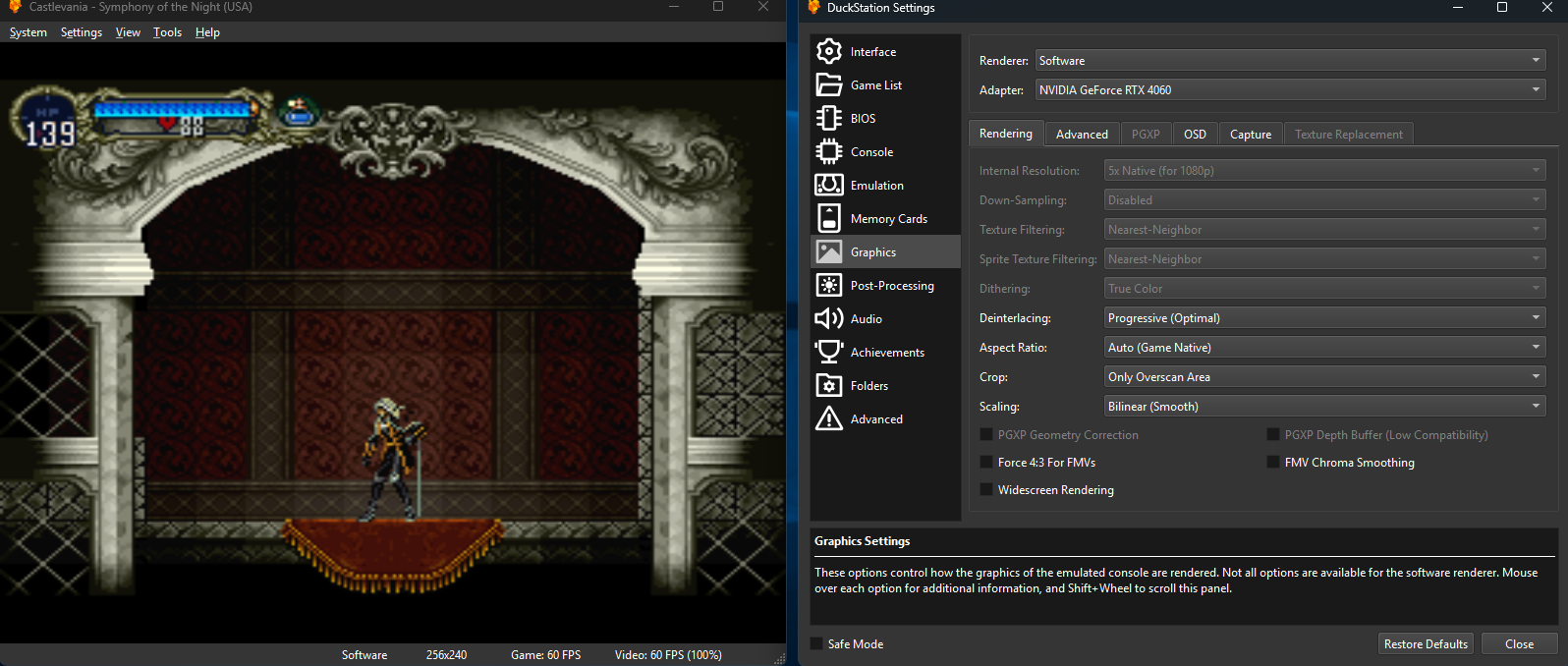Open the Tools menu
The height and width of the screenshot is (666, 1568).
pos(168,32)
